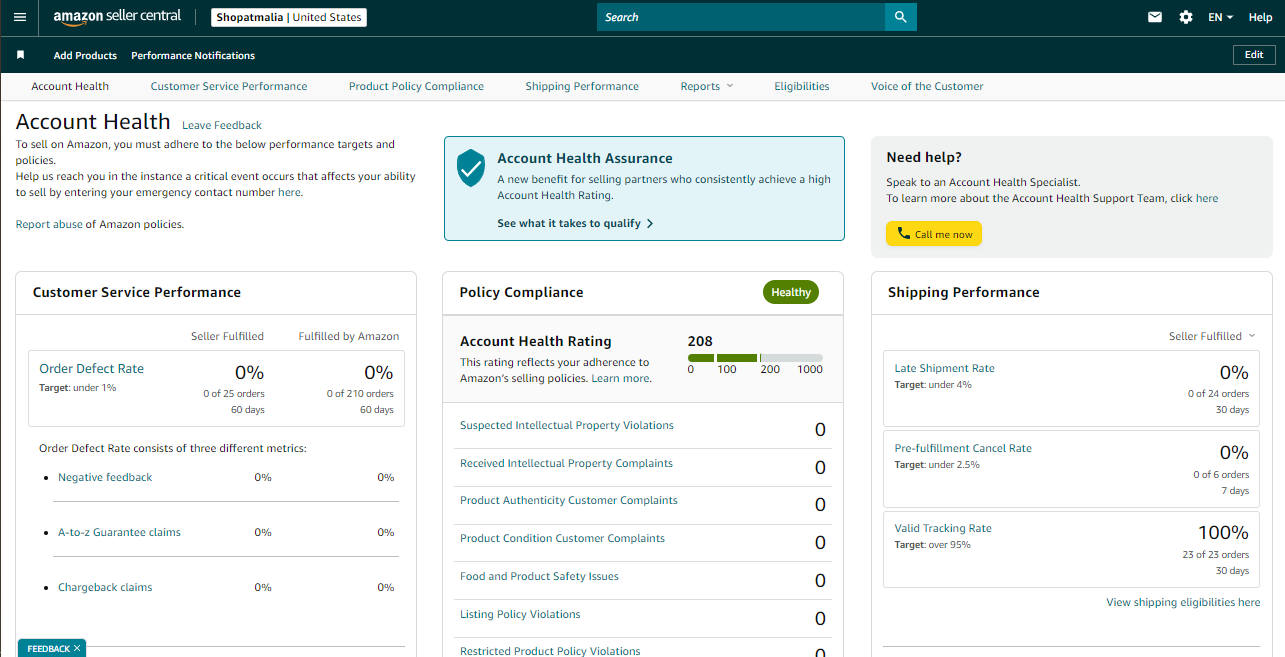Click the Call me now button
1285x657 pixels.
pyautogui.click(x=934, y=234)
